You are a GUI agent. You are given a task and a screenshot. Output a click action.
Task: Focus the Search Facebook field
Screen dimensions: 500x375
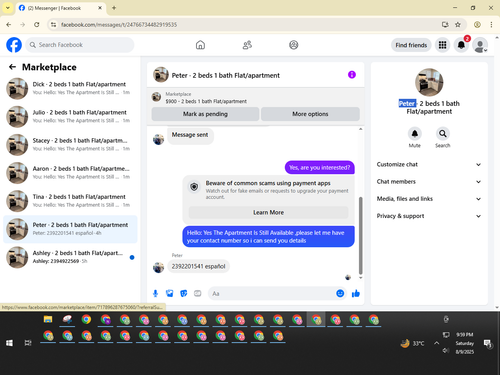coord(80,45)
